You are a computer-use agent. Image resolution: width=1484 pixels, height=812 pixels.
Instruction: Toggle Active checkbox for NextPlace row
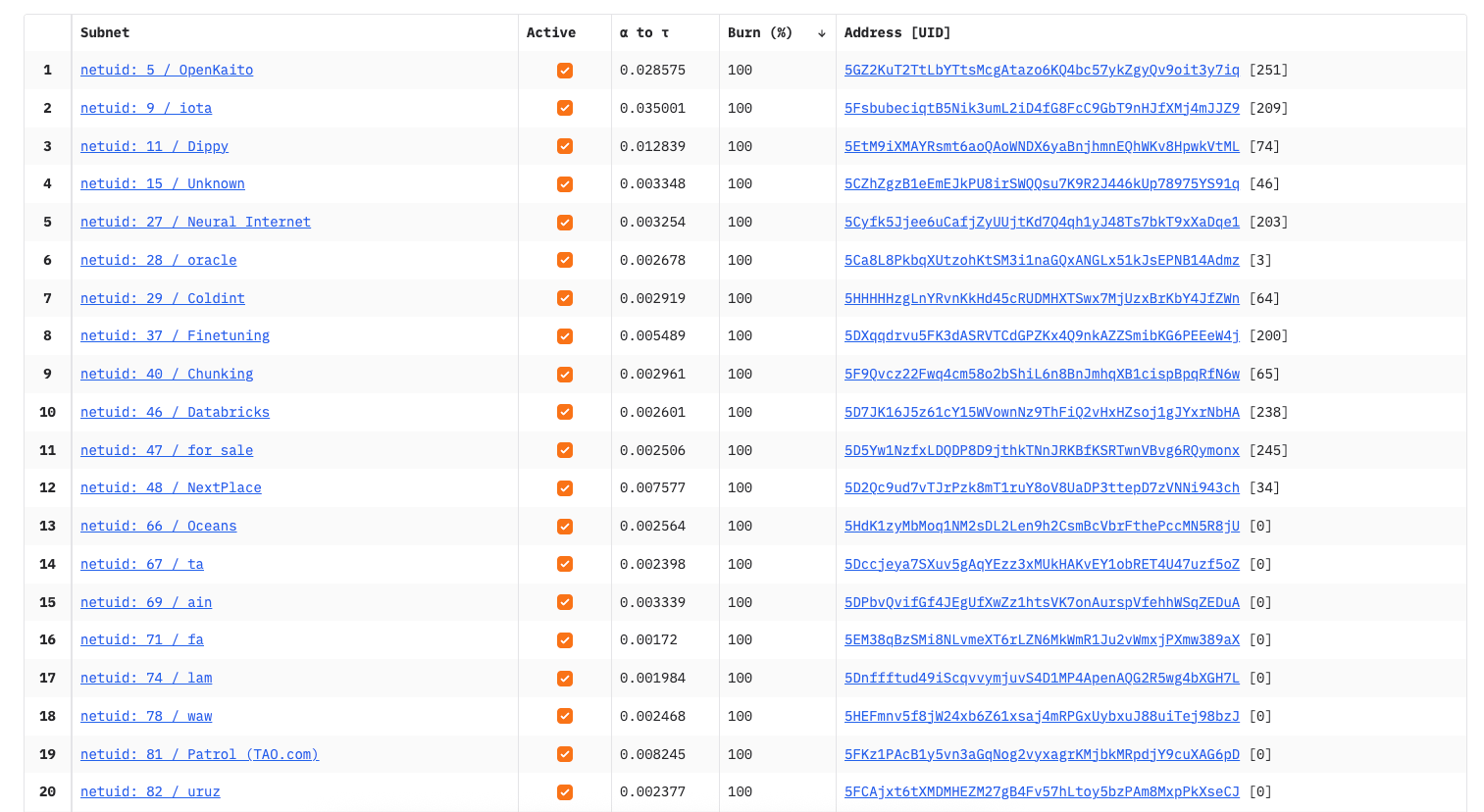565,488
